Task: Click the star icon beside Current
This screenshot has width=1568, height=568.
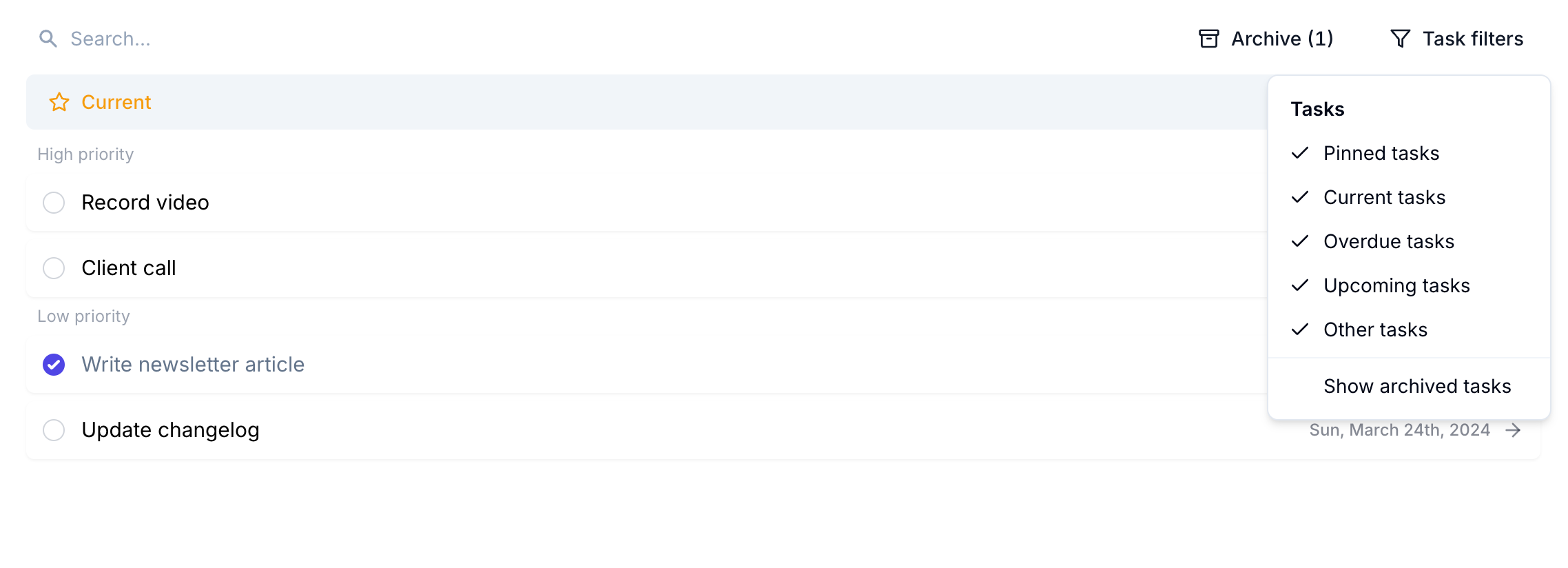Action: pyautogui.click(x=59, y=102)
